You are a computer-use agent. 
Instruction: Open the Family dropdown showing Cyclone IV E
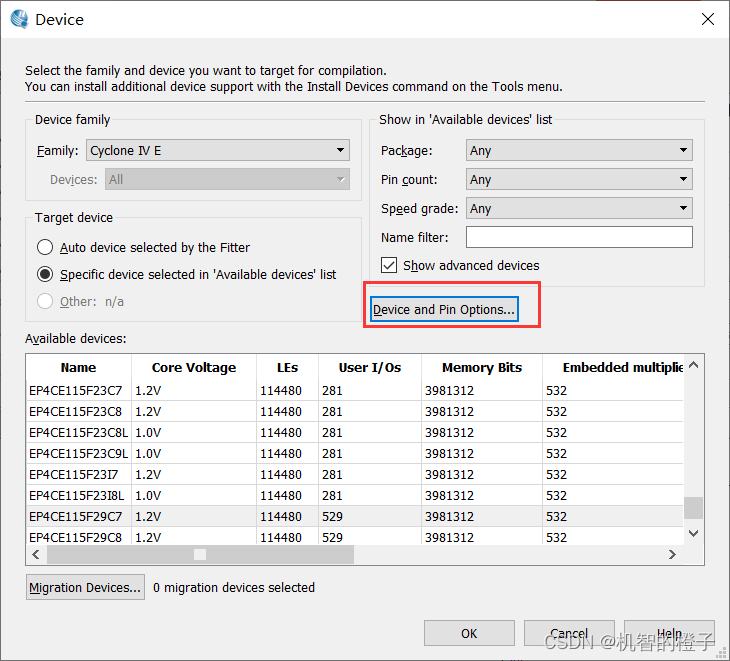point(217,150)
